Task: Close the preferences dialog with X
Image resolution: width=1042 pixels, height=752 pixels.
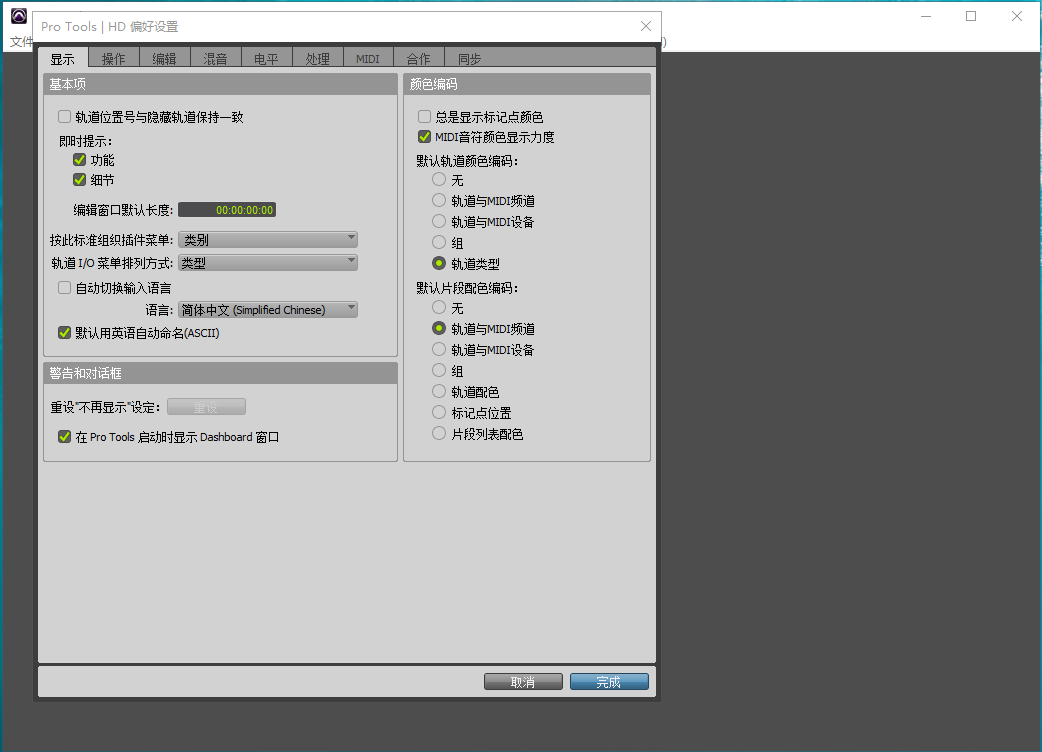Action: click(x=646, y=26)
